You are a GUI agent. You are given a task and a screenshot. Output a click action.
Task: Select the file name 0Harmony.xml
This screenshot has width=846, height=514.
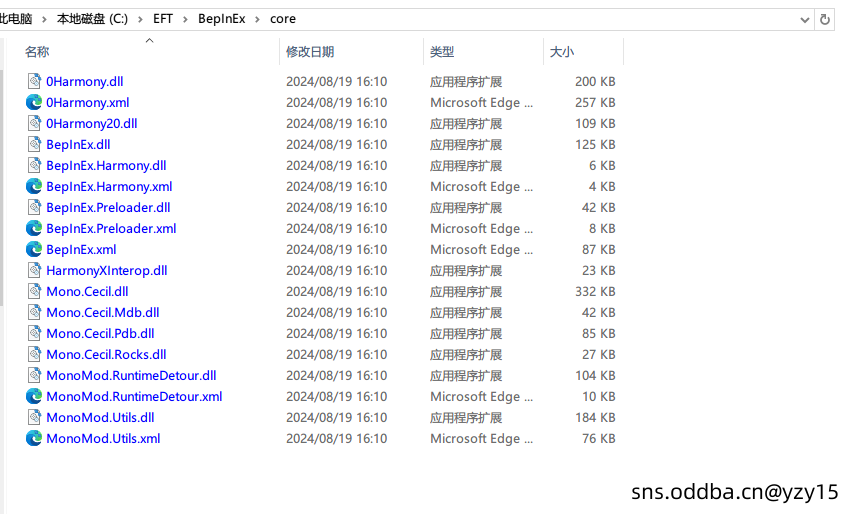[87, 102]
